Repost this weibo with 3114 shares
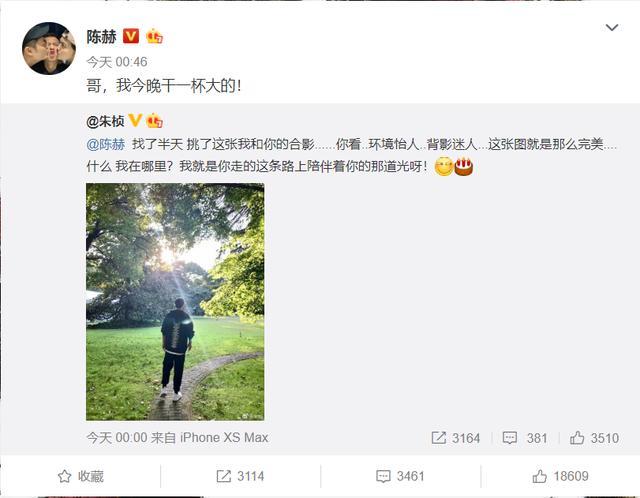This screenshot has height=498, width=640. pos(240,476)
